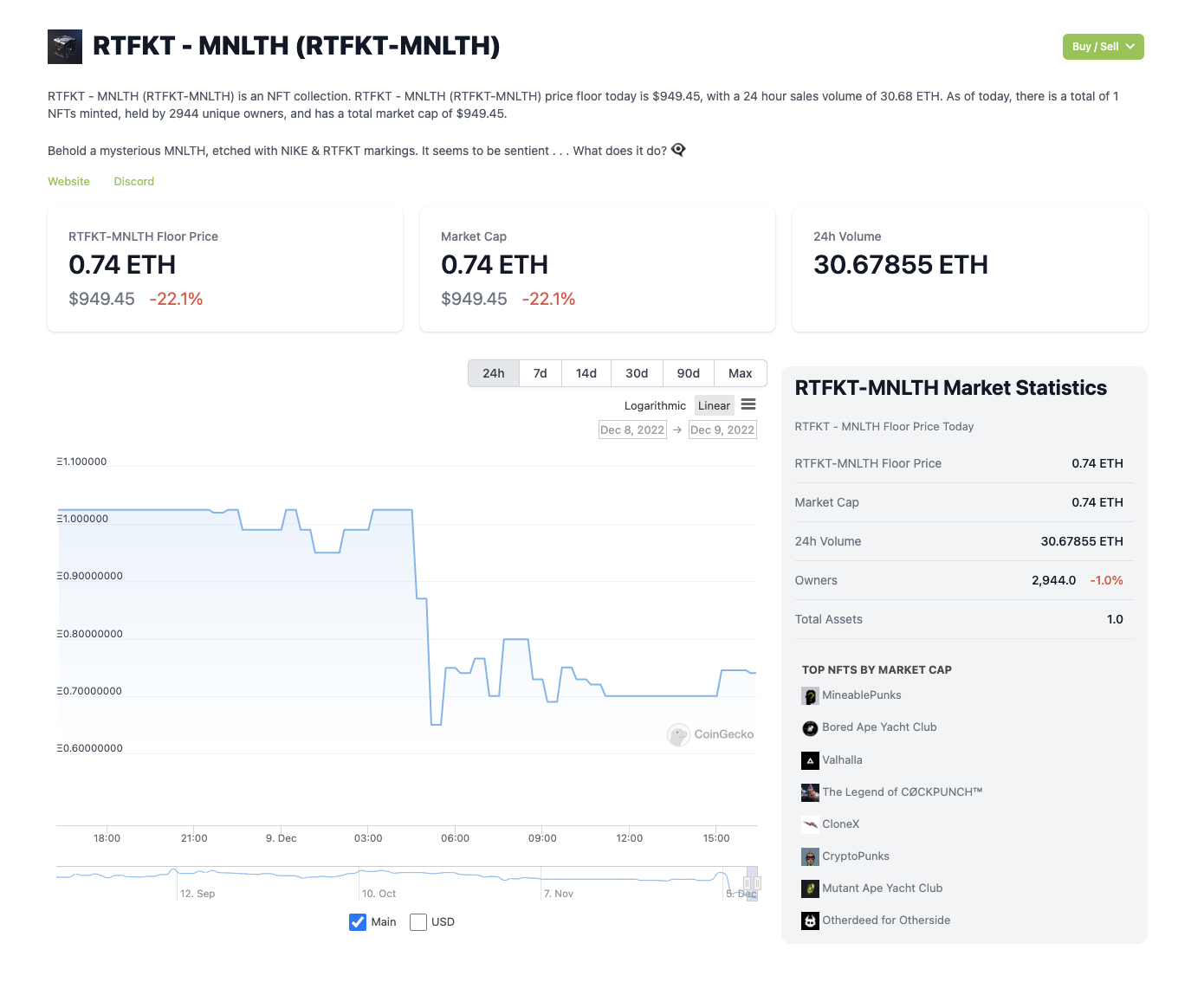Click the 24h Volume value 30.67855 ETH card

(901, 265)
